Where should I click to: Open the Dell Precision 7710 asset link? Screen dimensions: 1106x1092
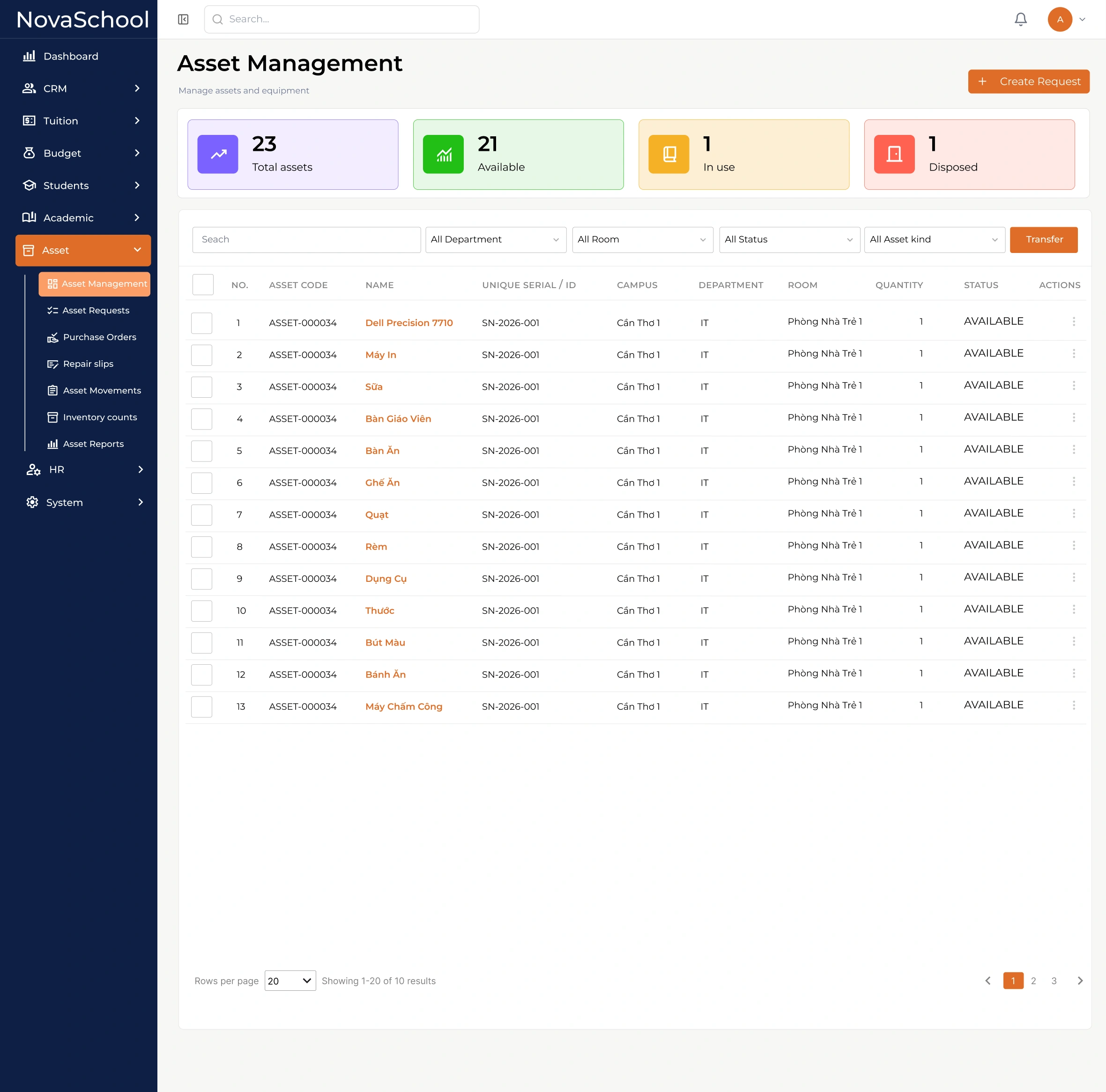coord(409,323)
